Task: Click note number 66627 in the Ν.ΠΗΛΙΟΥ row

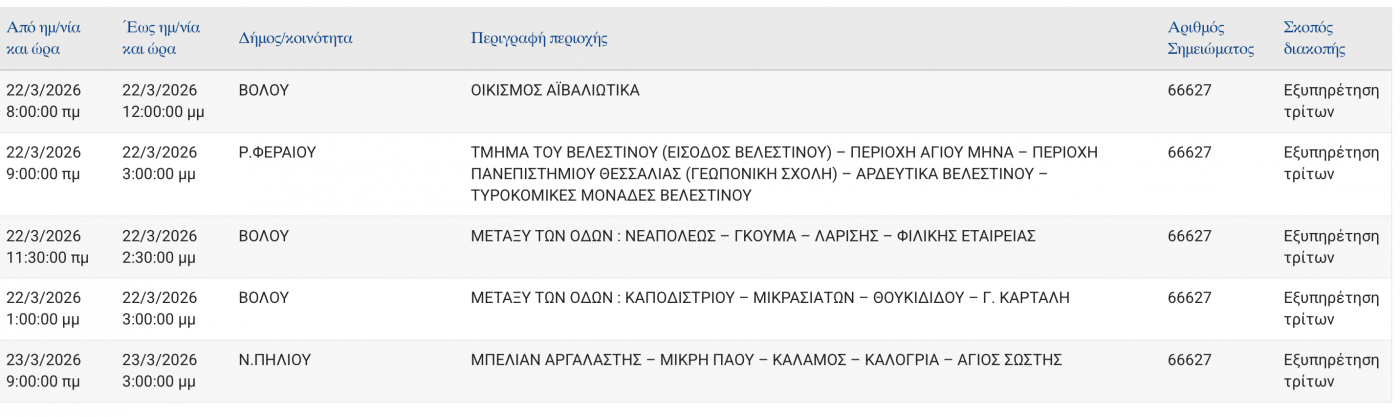Action: tap(1189, 359)
